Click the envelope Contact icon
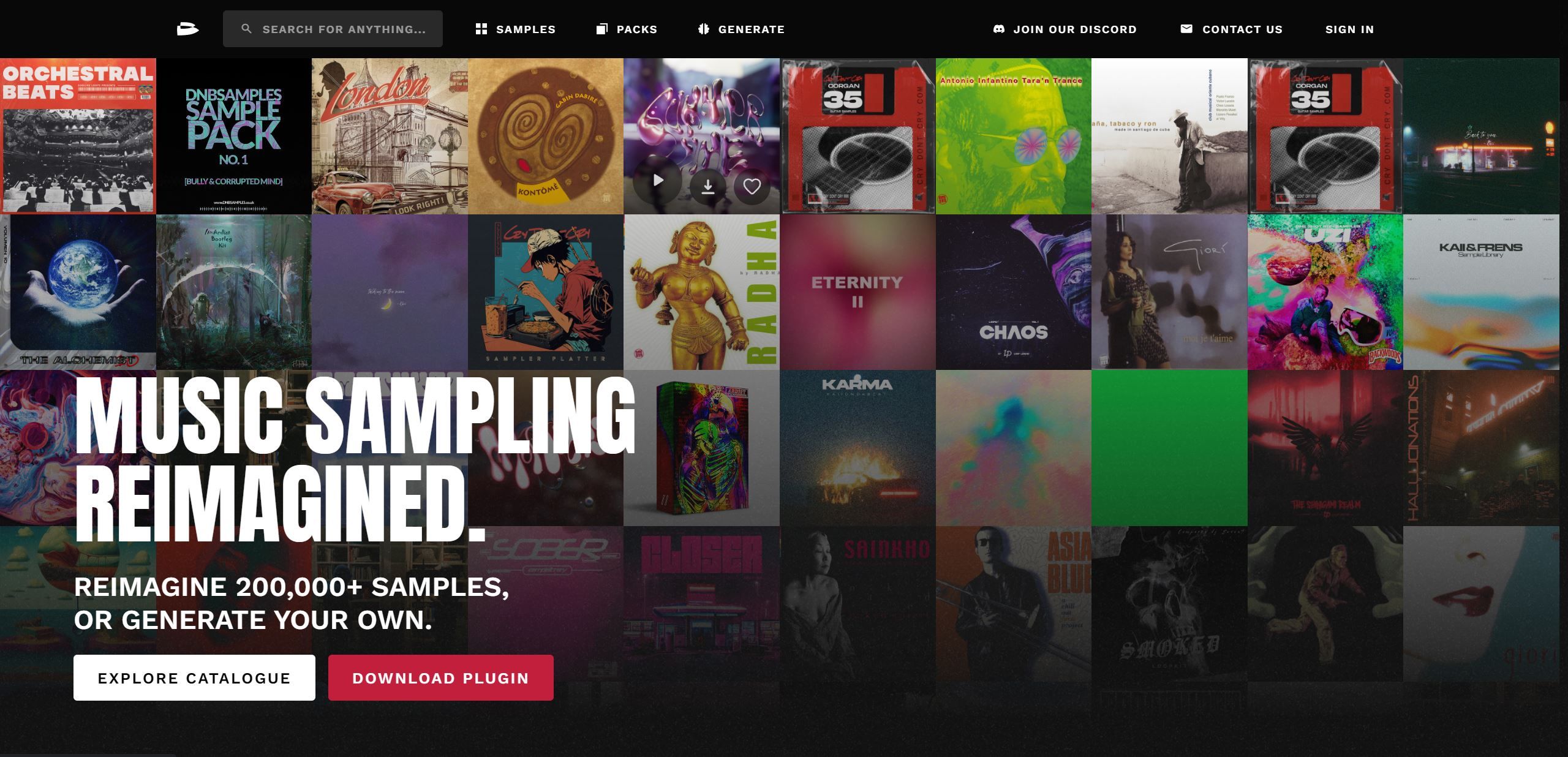This screenshot has height=757, width=1568. click(1186, 29)
